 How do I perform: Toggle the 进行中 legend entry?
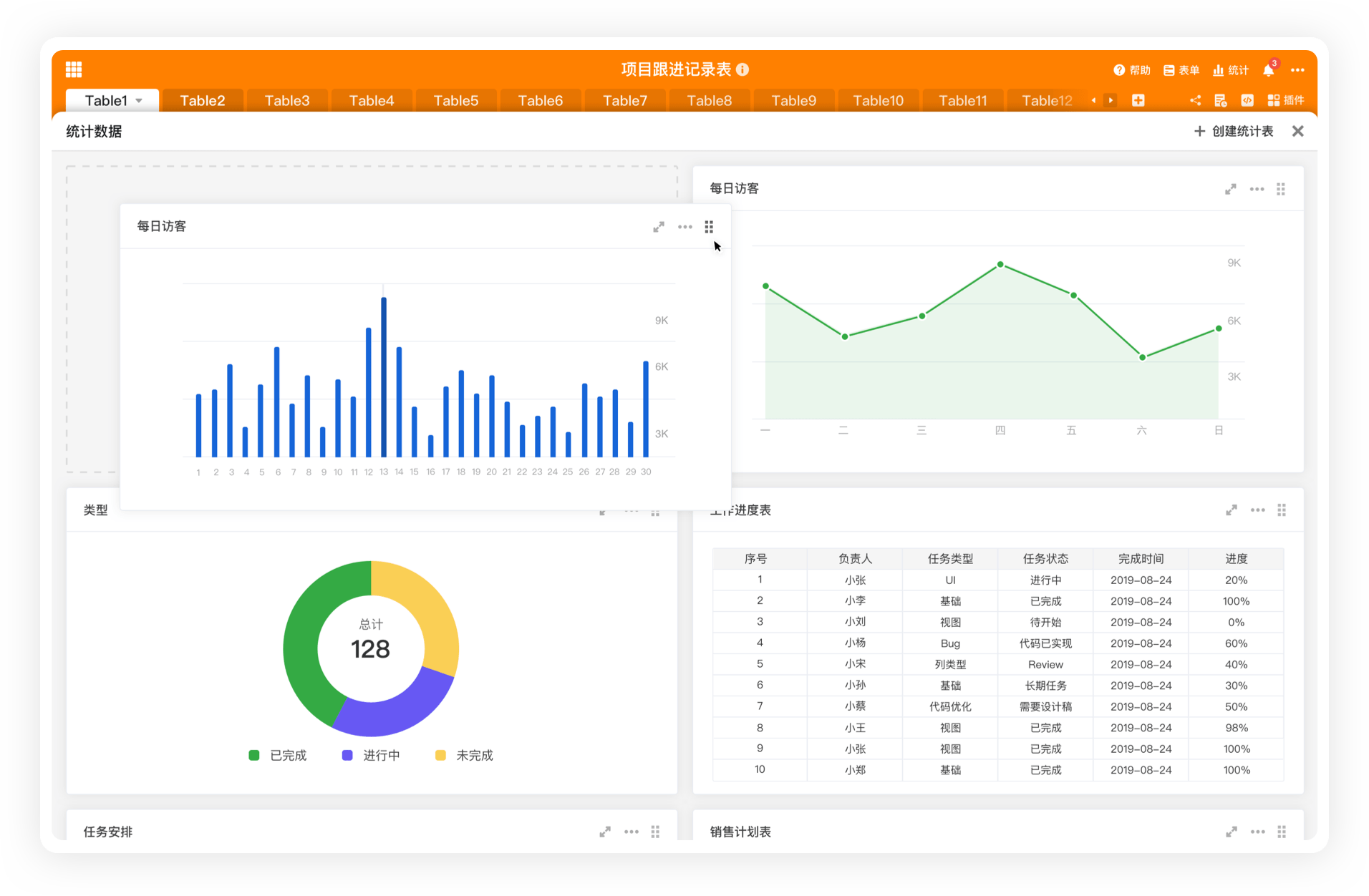(x=371, y=755)
